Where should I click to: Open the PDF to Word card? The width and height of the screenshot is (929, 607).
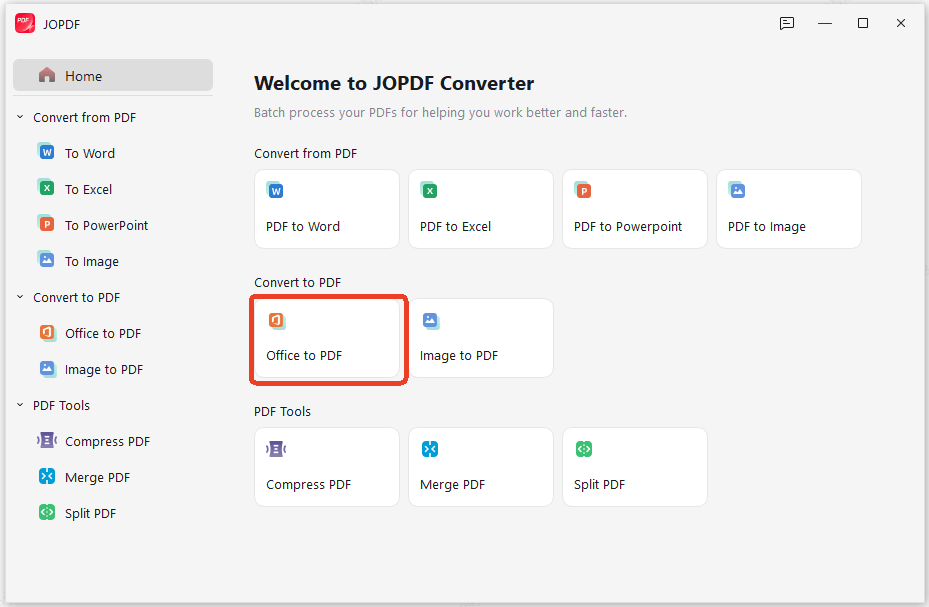[327, 209]
